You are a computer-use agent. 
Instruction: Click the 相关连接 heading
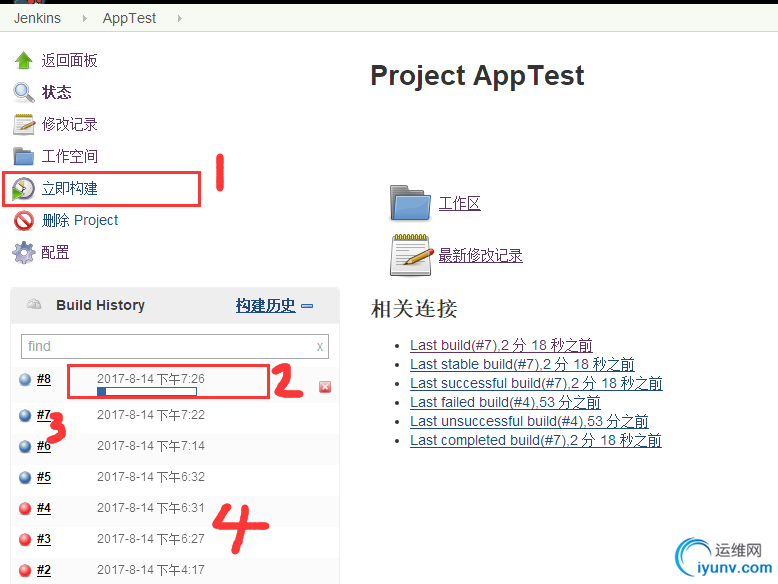(x=414, y=309)
